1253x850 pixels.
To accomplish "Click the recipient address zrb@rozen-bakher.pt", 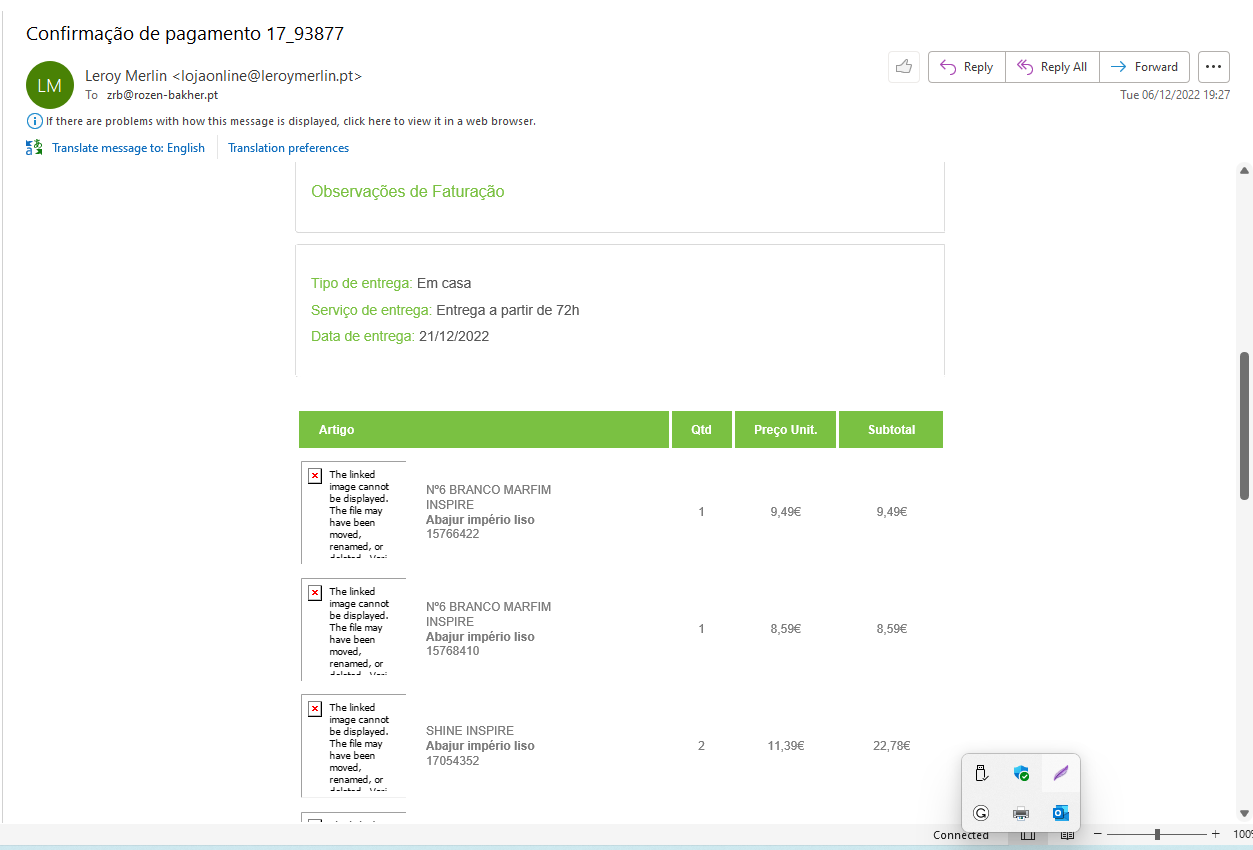I will tap(162, 95).
